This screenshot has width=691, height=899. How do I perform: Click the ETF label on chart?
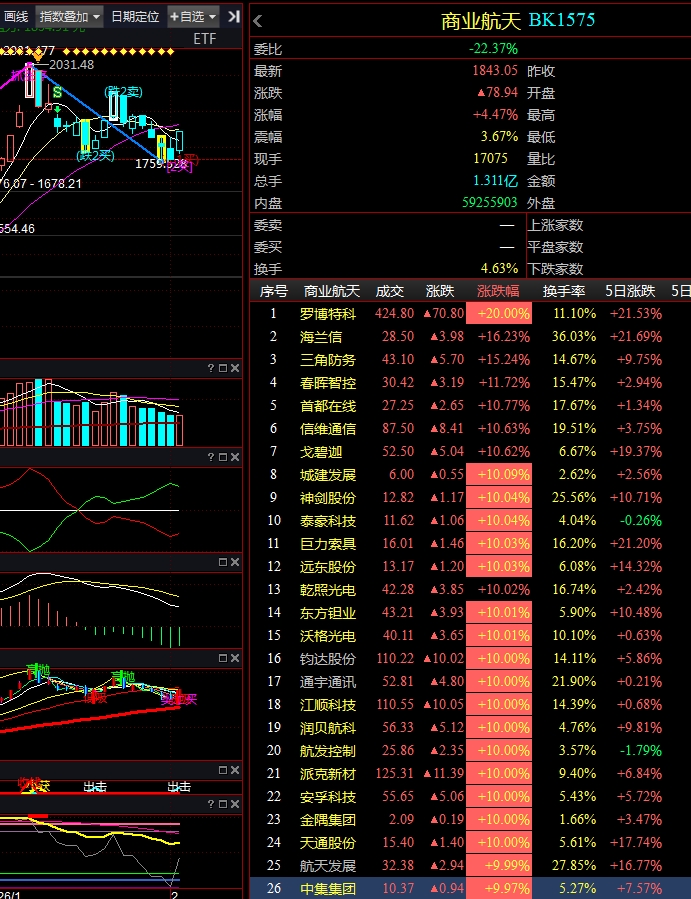pos(205,39)
